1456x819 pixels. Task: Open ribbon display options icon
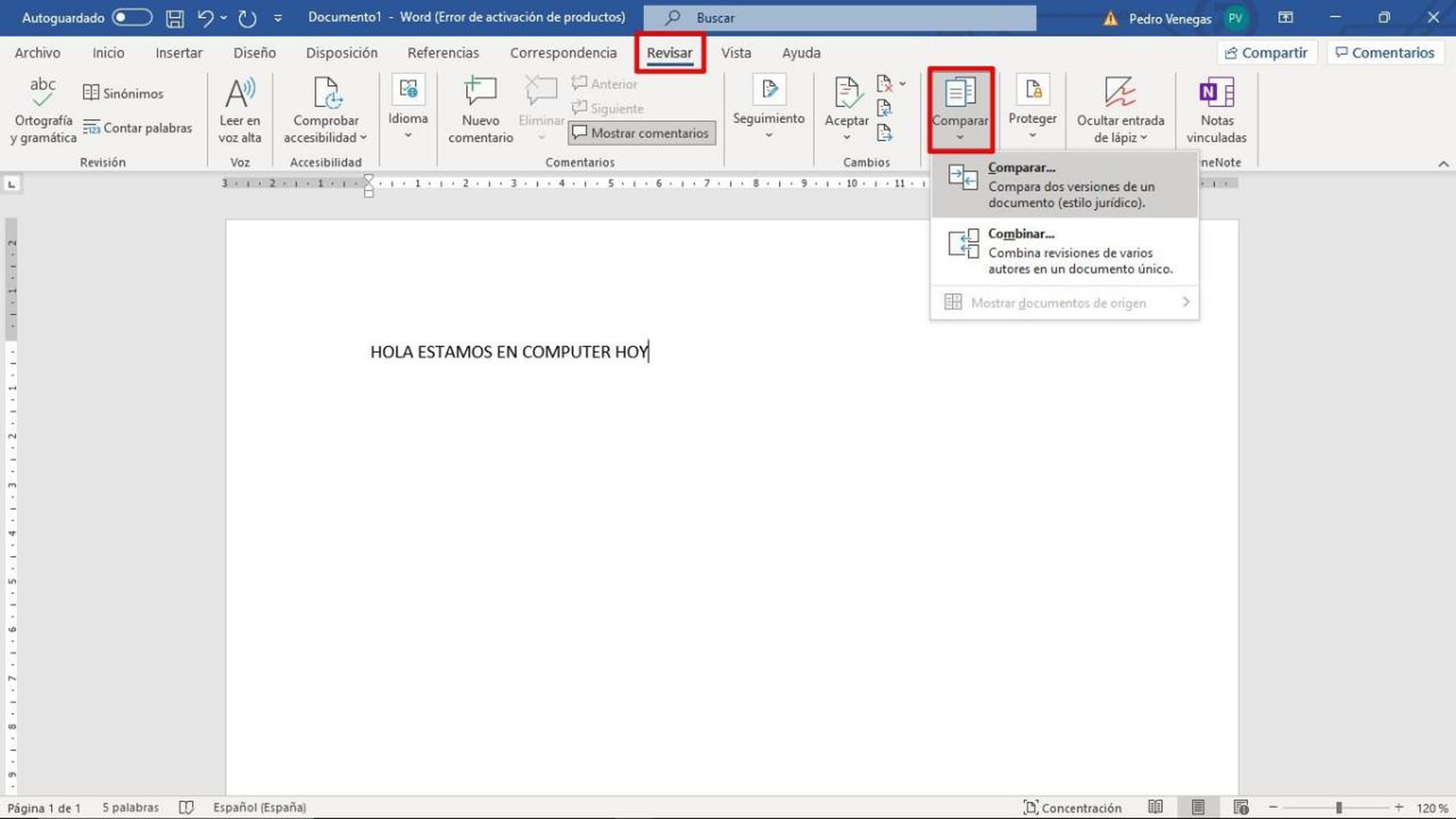1285,17
